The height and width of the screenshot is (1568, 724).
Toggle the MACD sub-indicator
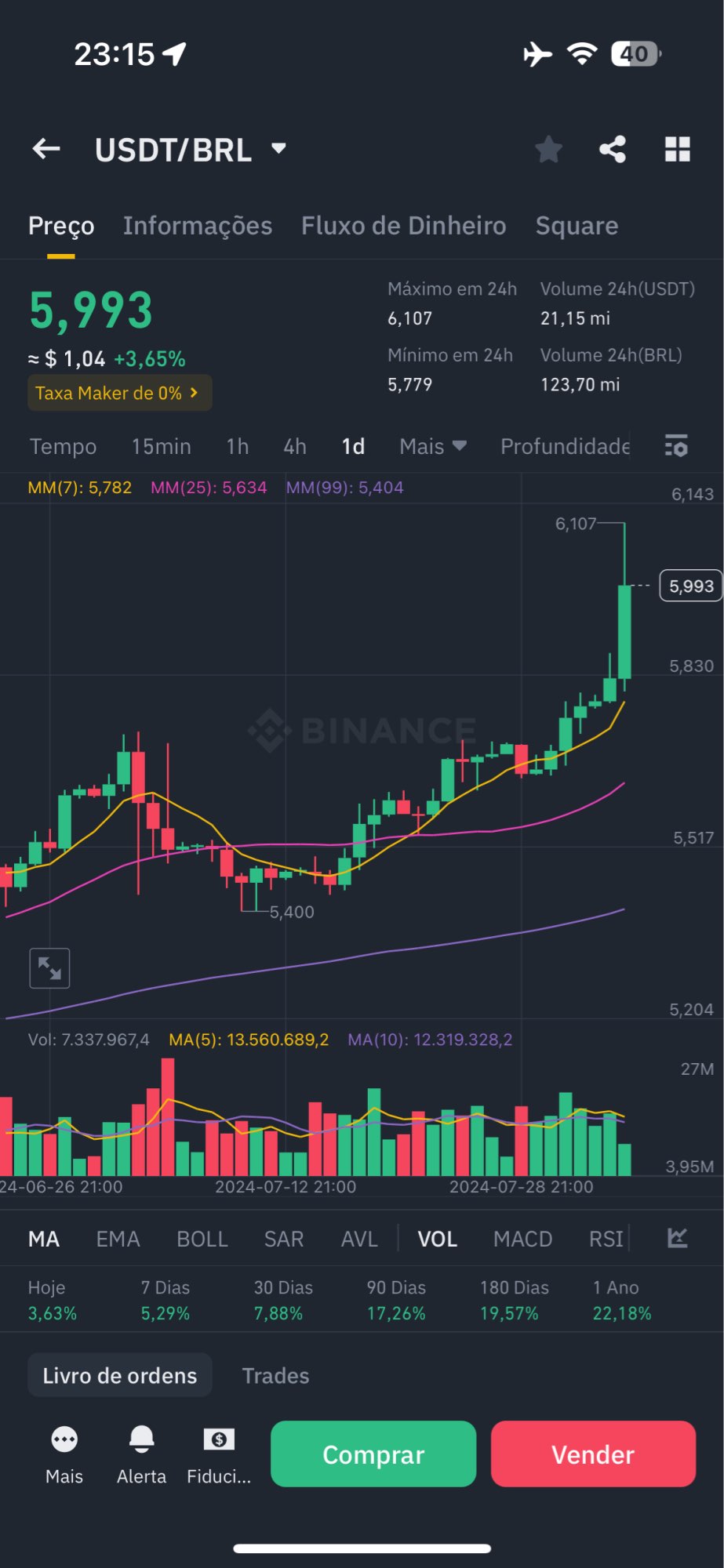(x=523, y=1240)
